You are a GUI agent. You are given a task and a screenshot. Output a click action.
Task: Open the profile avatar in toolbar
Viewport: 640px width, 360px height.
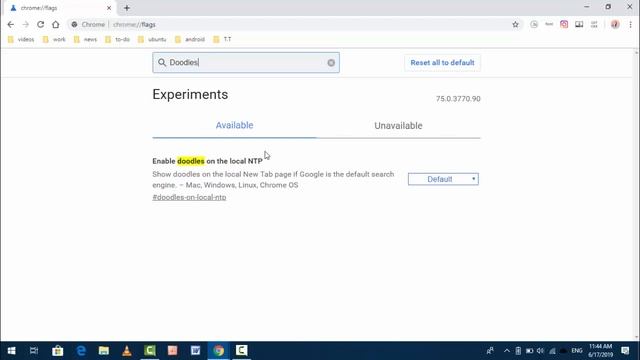[x=615, y=24]
